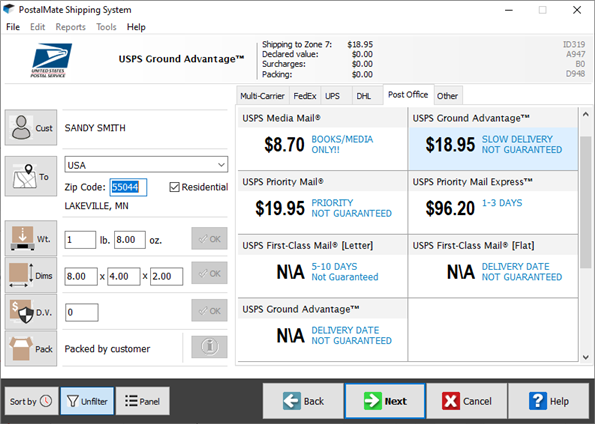The height and width of the screenshot is (424, 595).
Task: Switch to the Other tab
Action: click(x=447, y=96)
